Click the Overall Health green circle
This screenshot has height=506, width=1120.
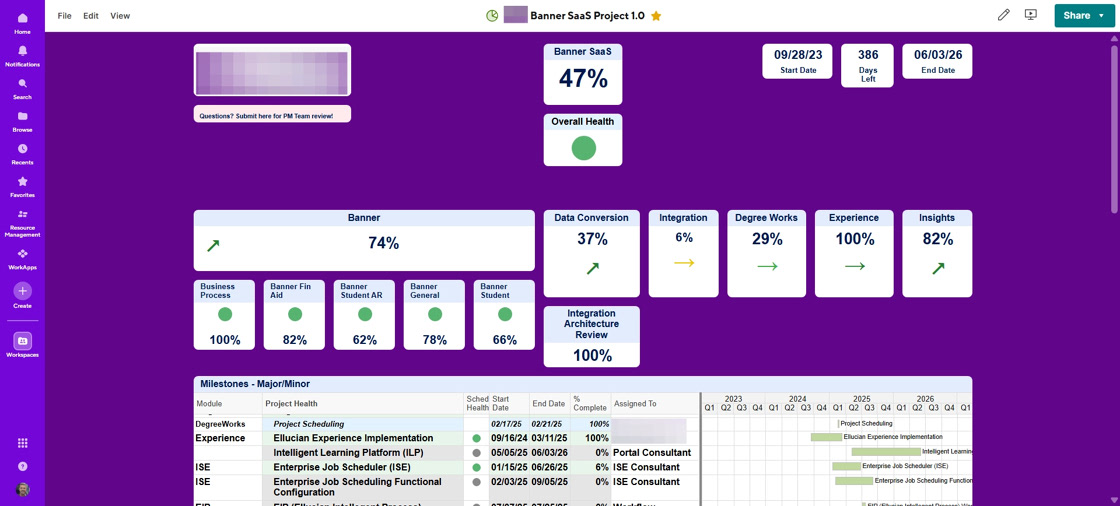click(x=584, y=148)
